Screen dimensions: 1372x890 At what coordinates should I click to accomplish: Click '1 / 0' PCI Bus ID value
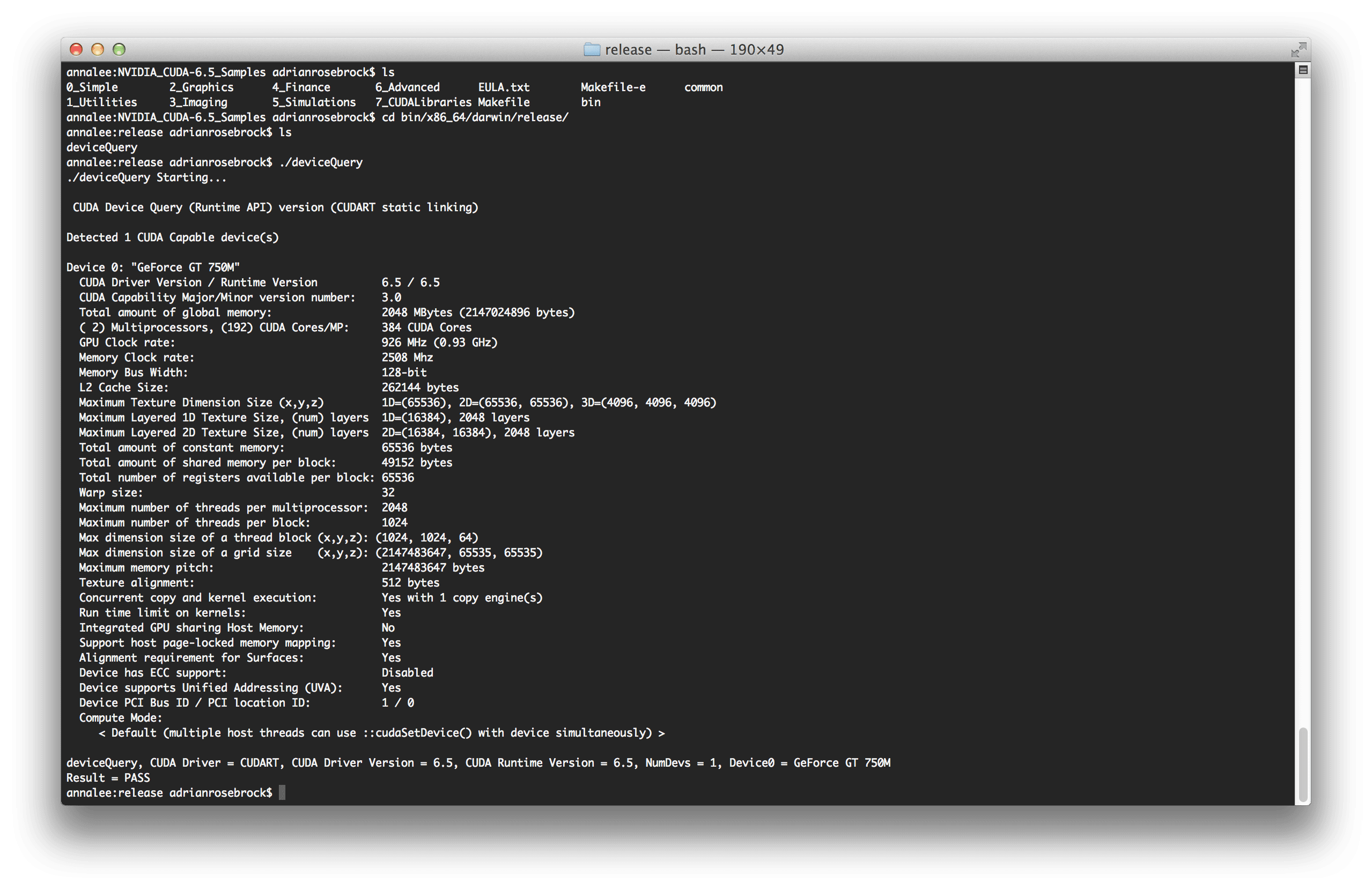(x=398, y=702)
